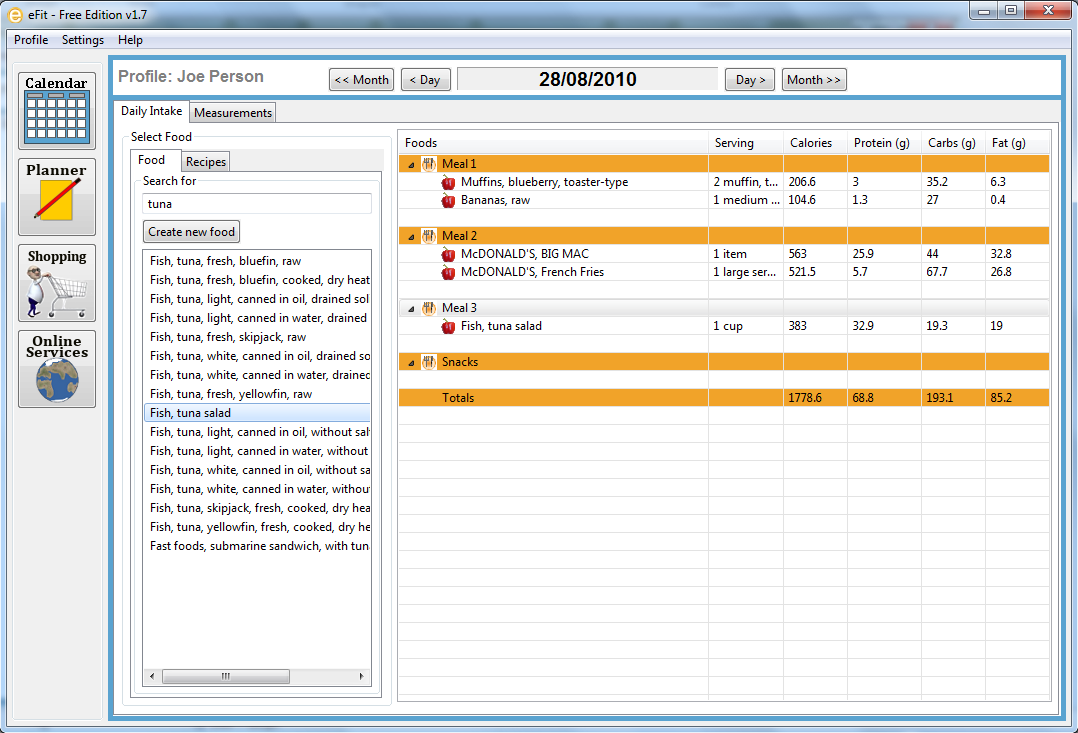Click the 28/08/2010 date display

(588, 79)
